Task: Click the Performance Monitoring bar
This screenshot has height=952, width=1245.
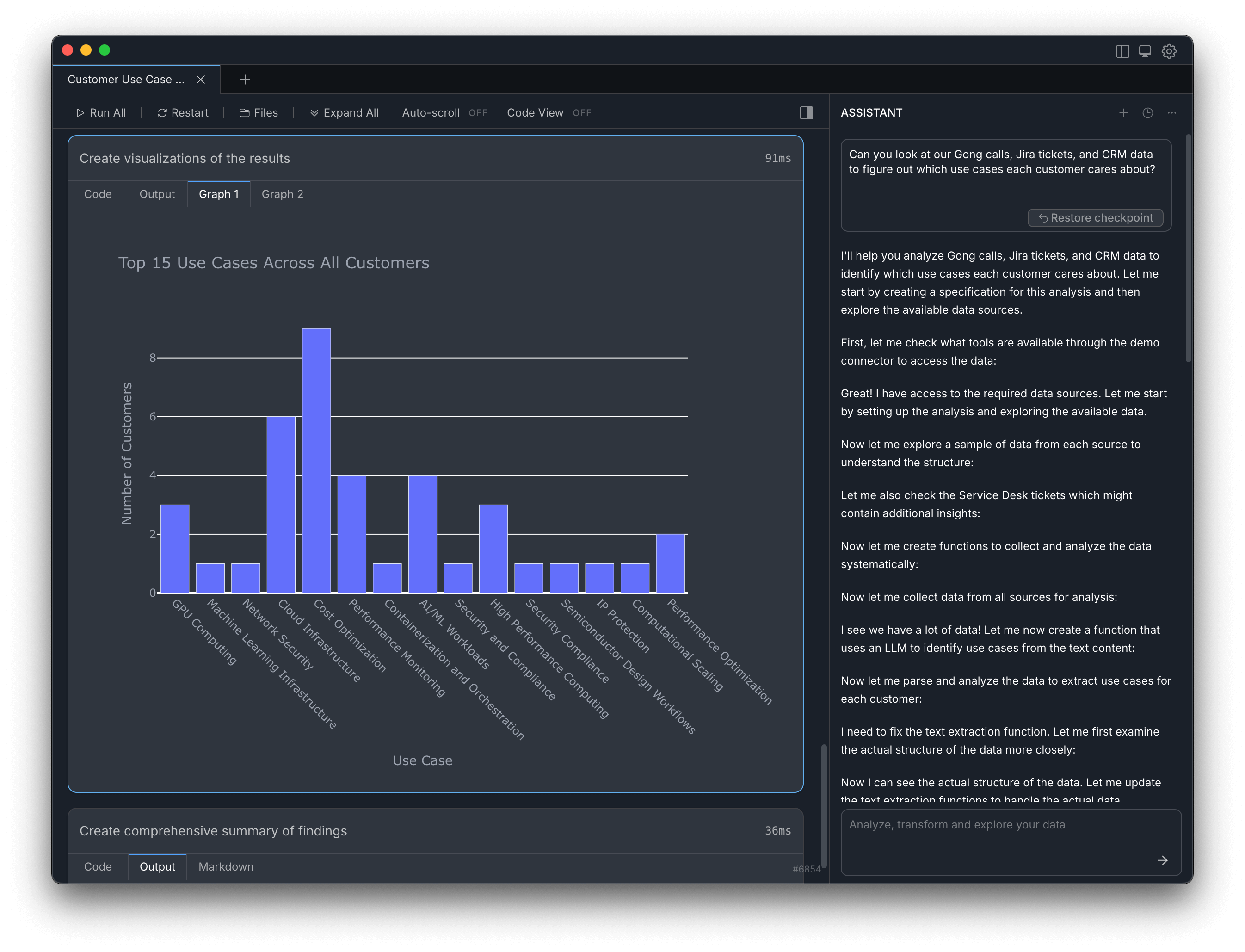Action: 352,534
